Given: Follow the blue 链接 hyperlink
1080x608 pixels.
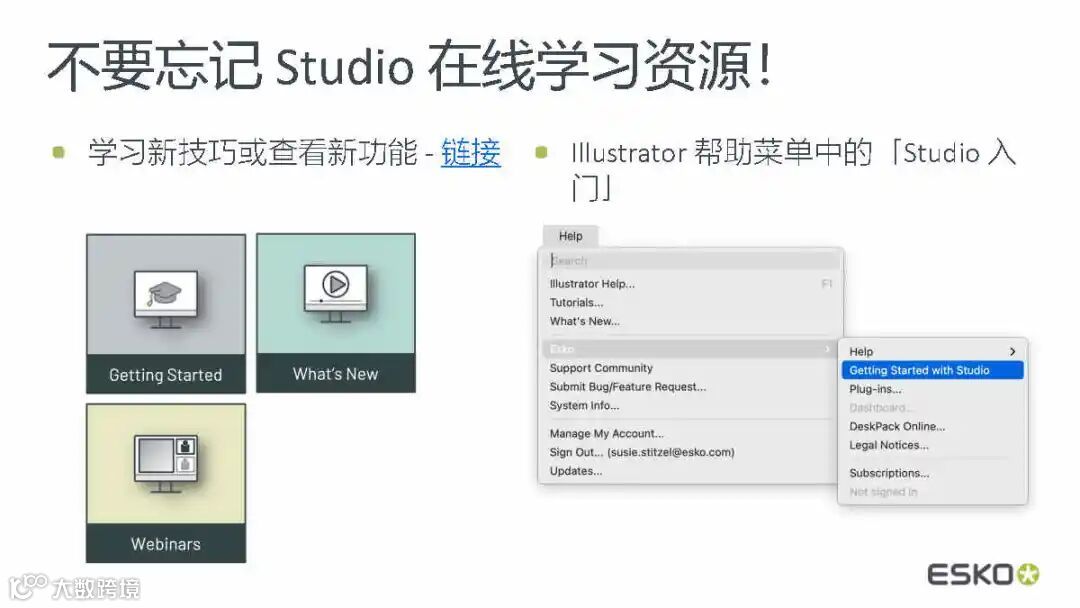Looking at the screenshot, I should (x=471, y=152).
